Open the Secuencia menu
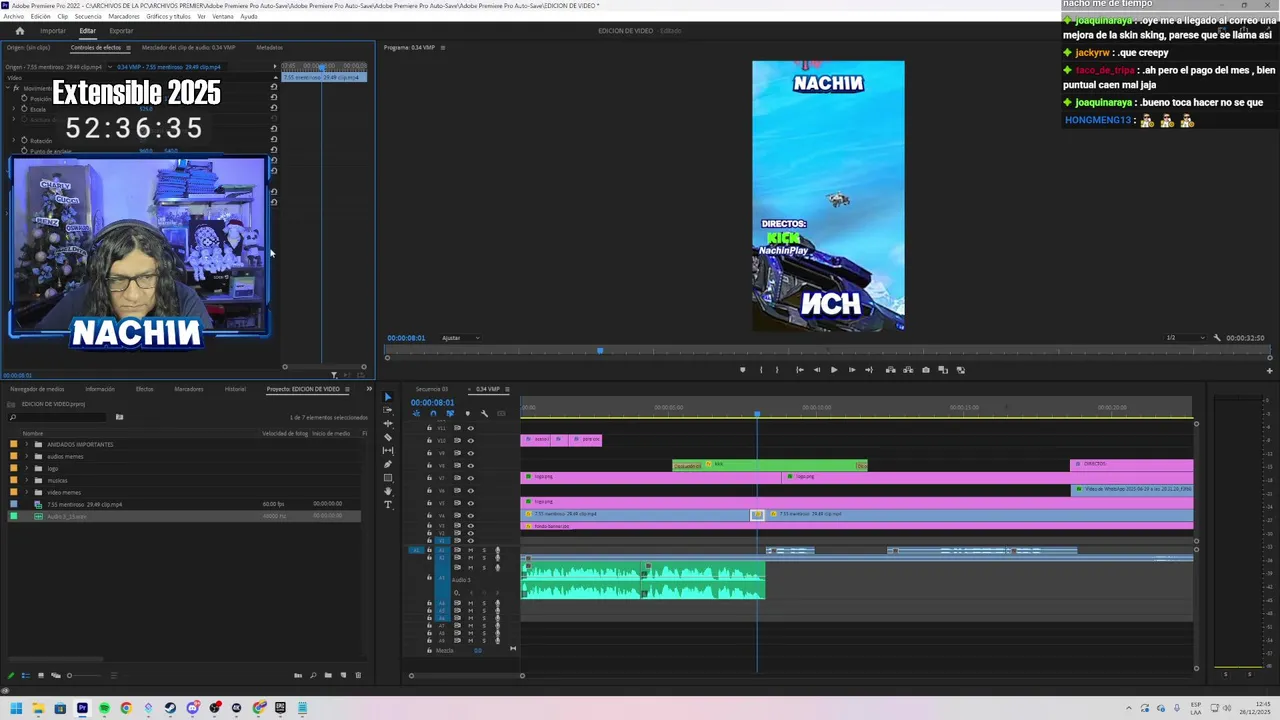Image resolution: width=1280 pixels, height=720 pixels. (88, 16)
